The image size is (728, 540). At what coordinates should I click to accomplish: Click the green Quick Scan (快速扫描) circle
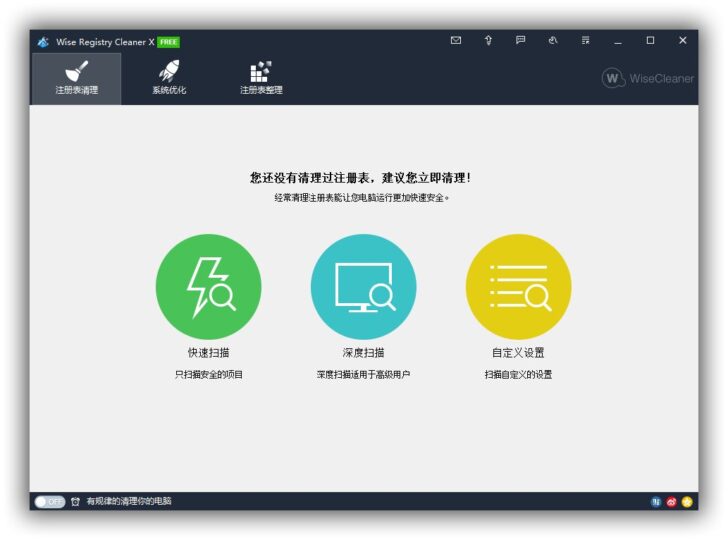point(208,286)
